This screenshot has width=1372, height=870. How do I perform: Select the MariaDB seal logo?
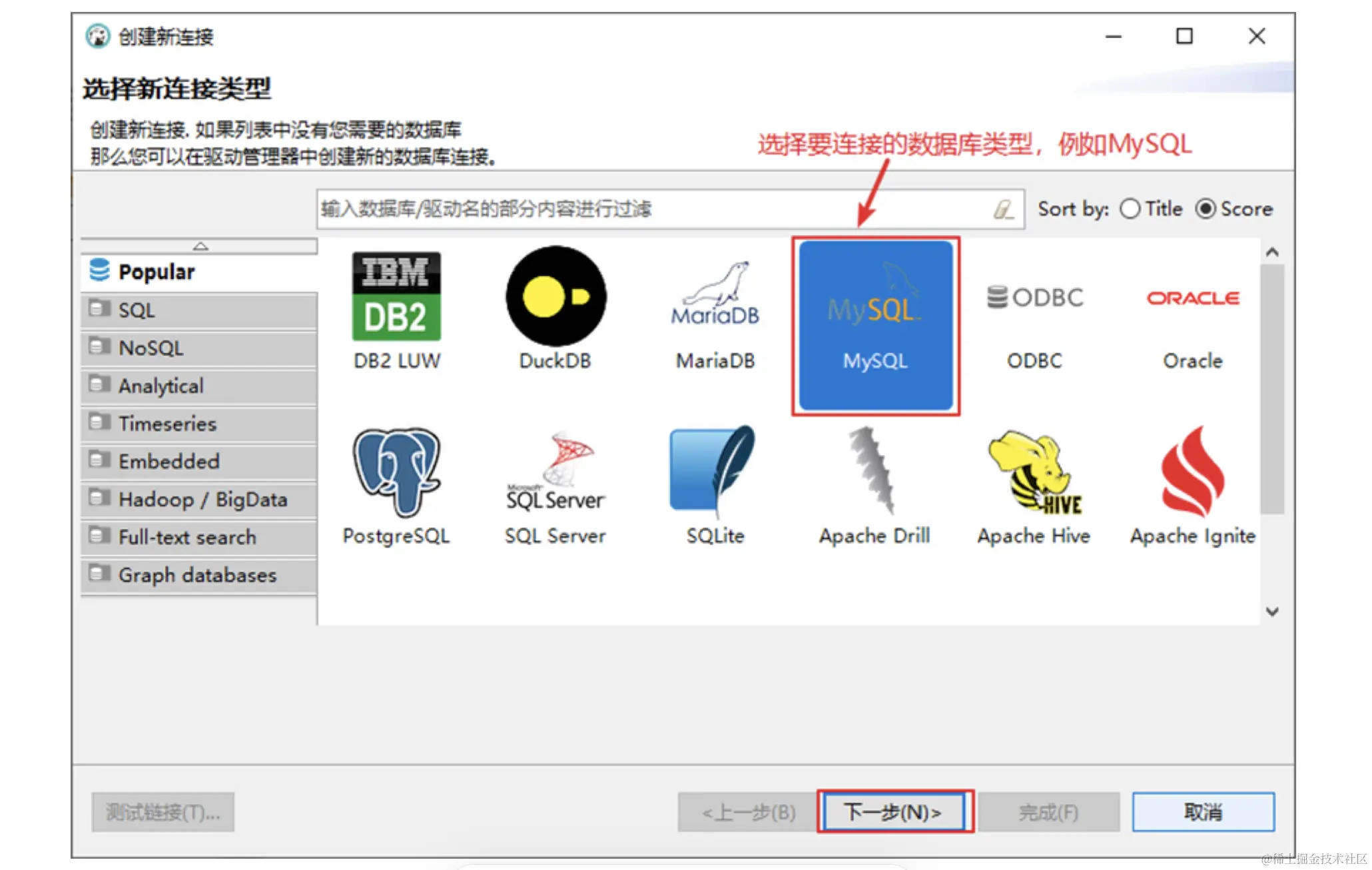click(715, 293)
